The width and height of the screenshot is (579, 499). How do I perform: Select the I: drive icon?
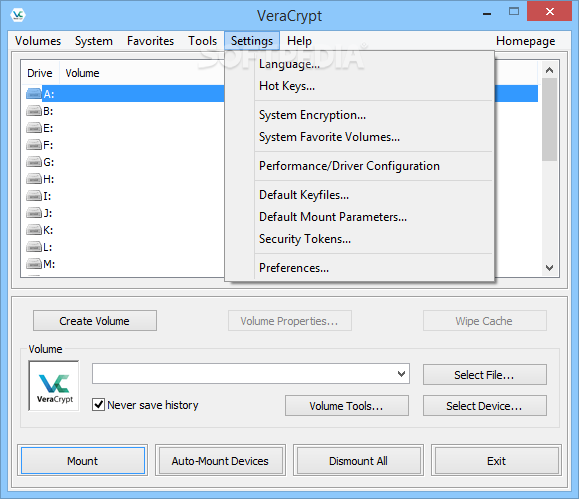[34, 196]
